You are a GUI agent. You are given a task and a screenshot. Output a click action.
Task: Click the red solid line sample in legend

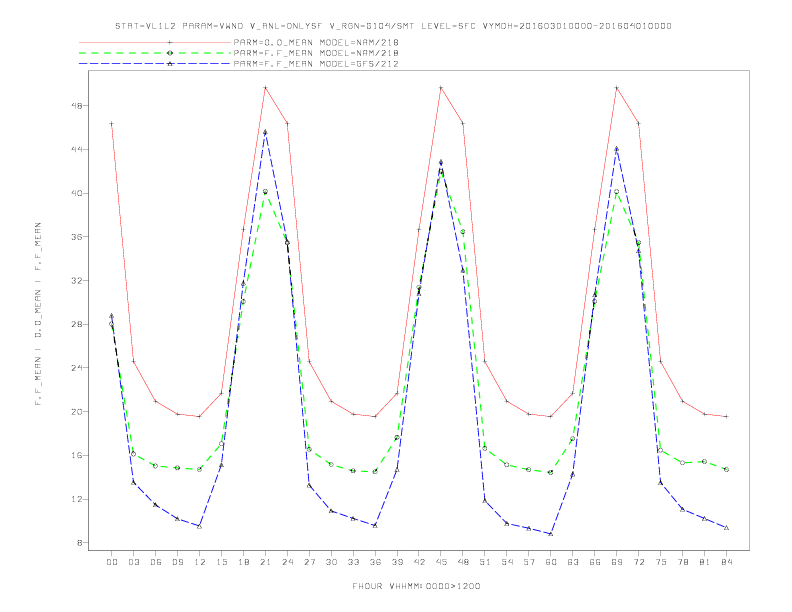tap(155, 42)
